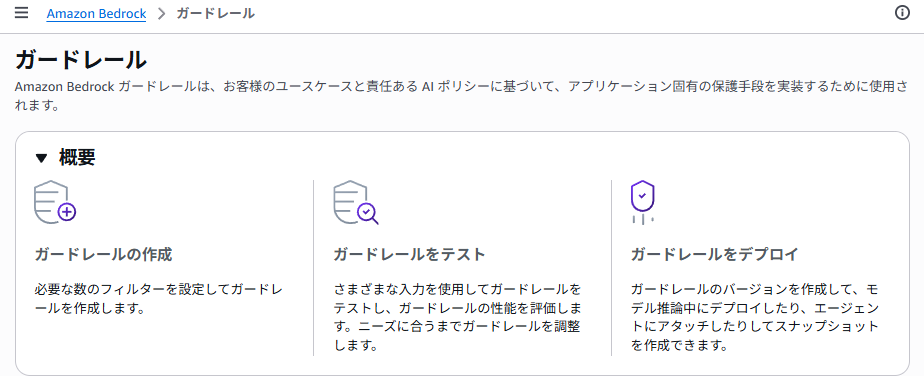Click the shield with plus icon
This screenshot has height=376, width=924.
tap(55, 202)
